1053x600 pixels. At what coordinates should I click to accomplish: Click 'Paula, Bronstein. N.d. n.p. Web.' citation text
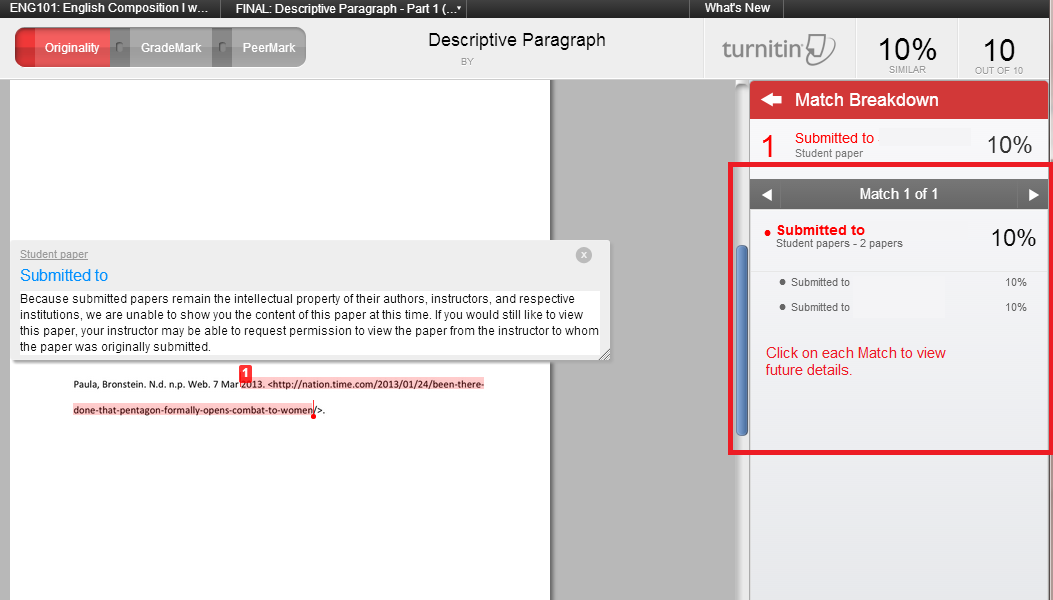pyautogui.click(x=142, y=384)
